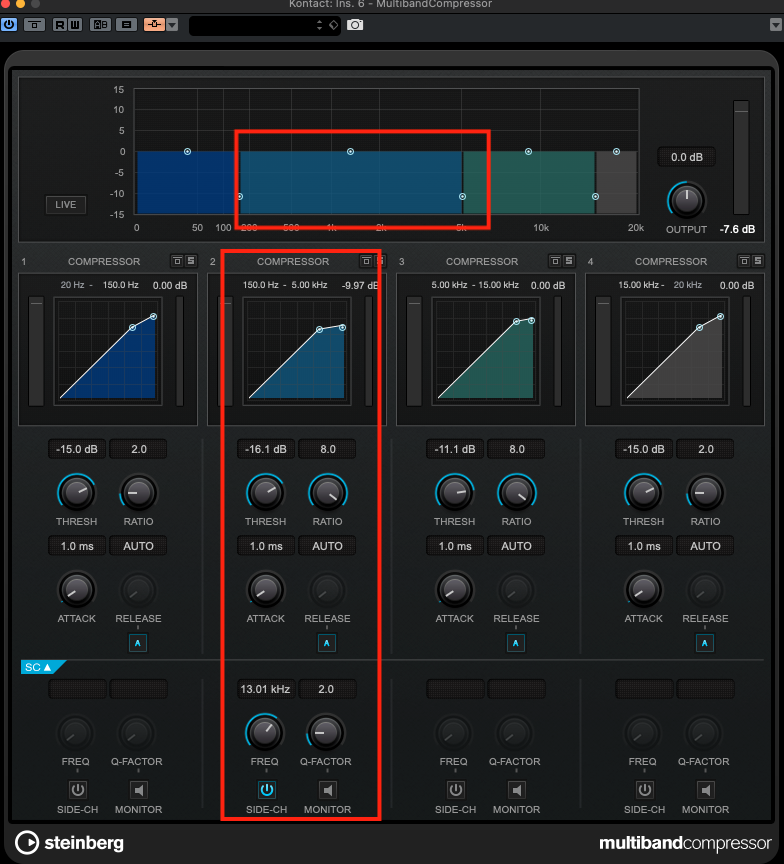Screen dimensions: 784x864
Task: Enable Read automation R button
Action: 60,25
